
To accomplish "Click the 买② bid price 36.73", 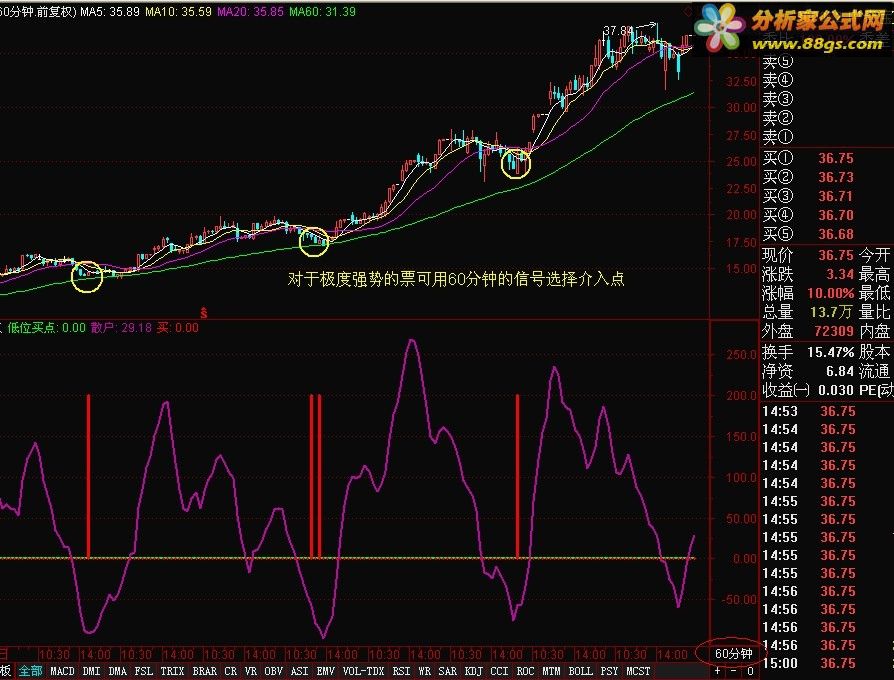I will pos(836,177).
